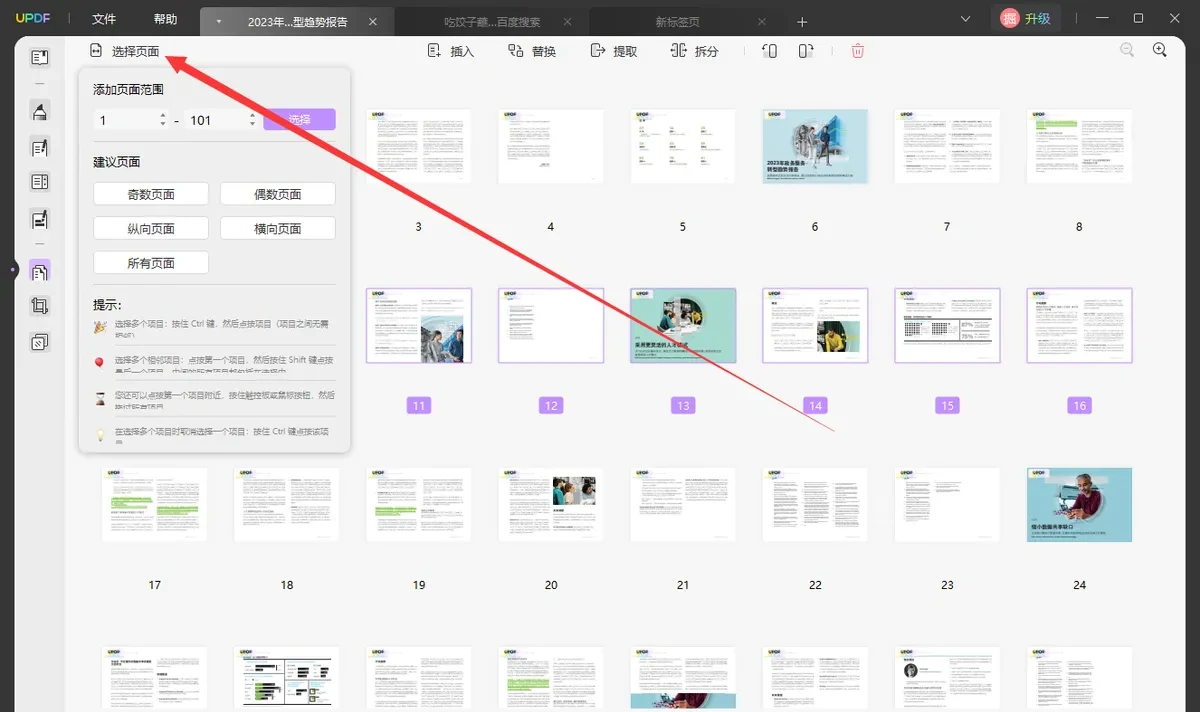
Task: Rotate selected pages counterclockwise
Action: (x=769, y=51)
